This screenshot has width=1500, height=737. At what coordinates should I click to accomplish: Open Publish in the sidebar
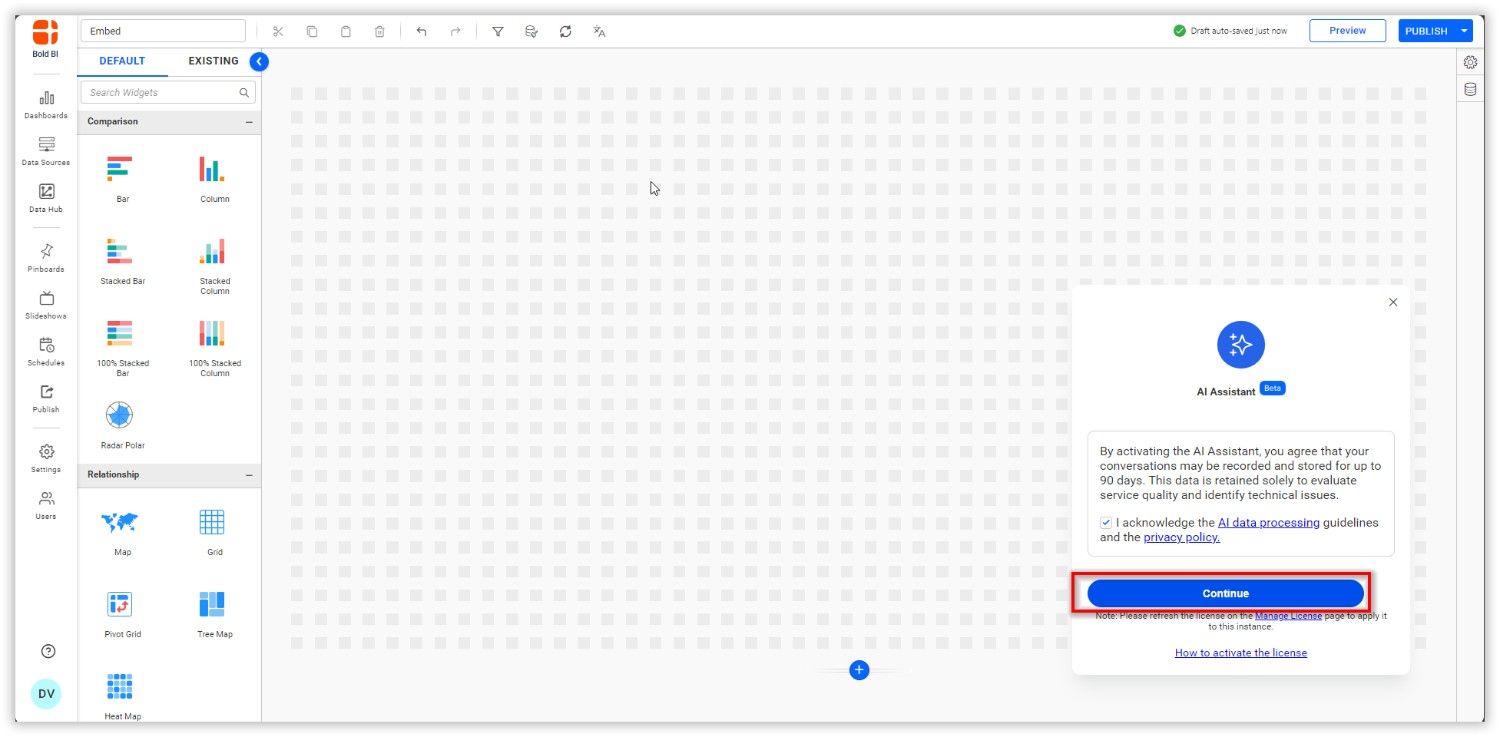click(46, 399)
